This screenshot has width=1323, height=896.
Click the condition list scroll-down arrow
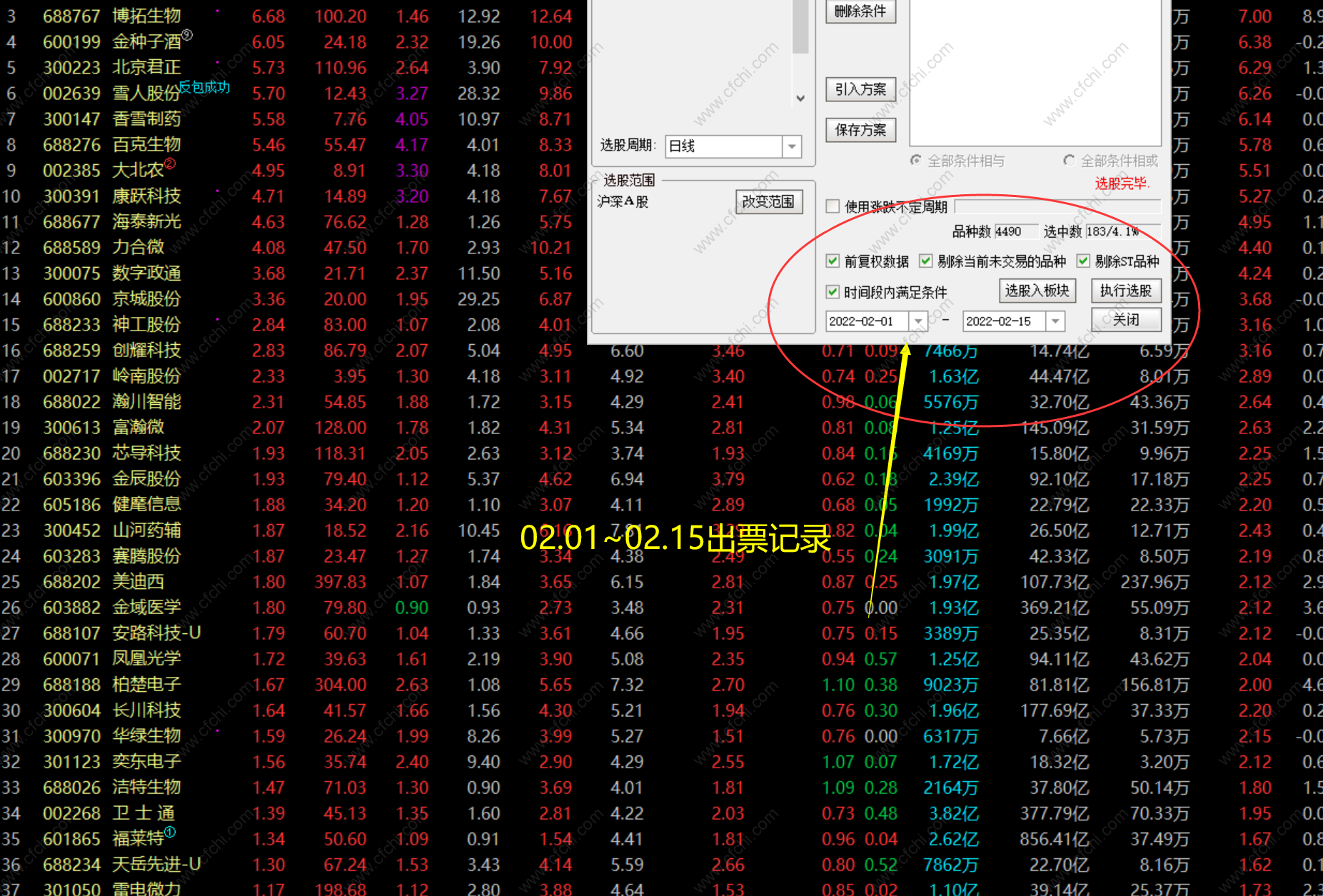tap(800, 99)
